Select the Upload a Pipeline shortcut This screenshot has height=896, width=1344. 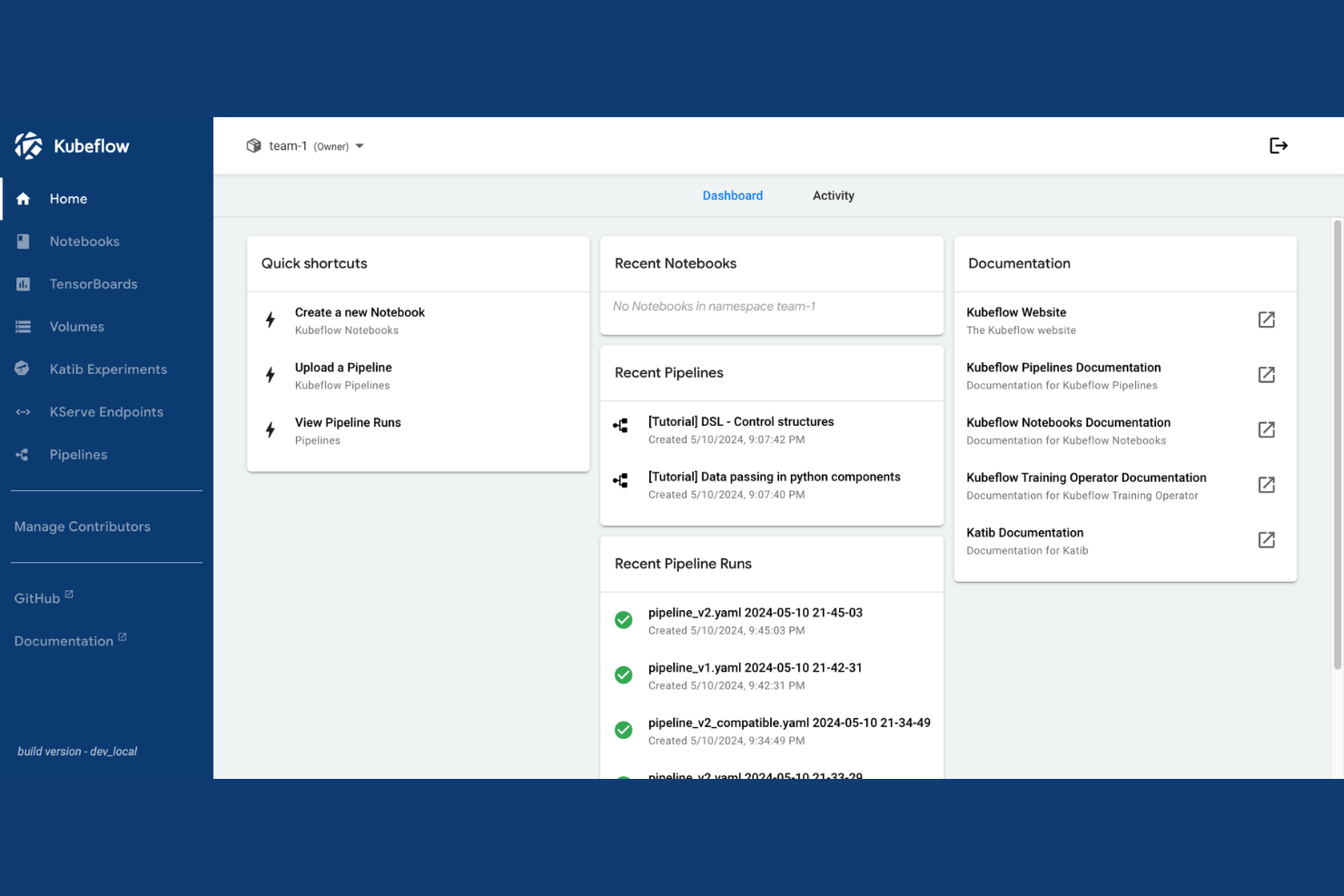pyautogui.click(x=419, y=376)
